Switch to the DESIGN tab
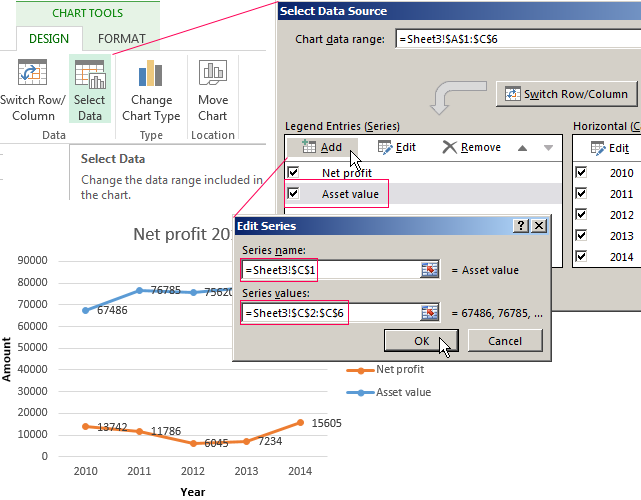Image resolution: width=641 pixels, height=500 pixels. coord(49,38)
